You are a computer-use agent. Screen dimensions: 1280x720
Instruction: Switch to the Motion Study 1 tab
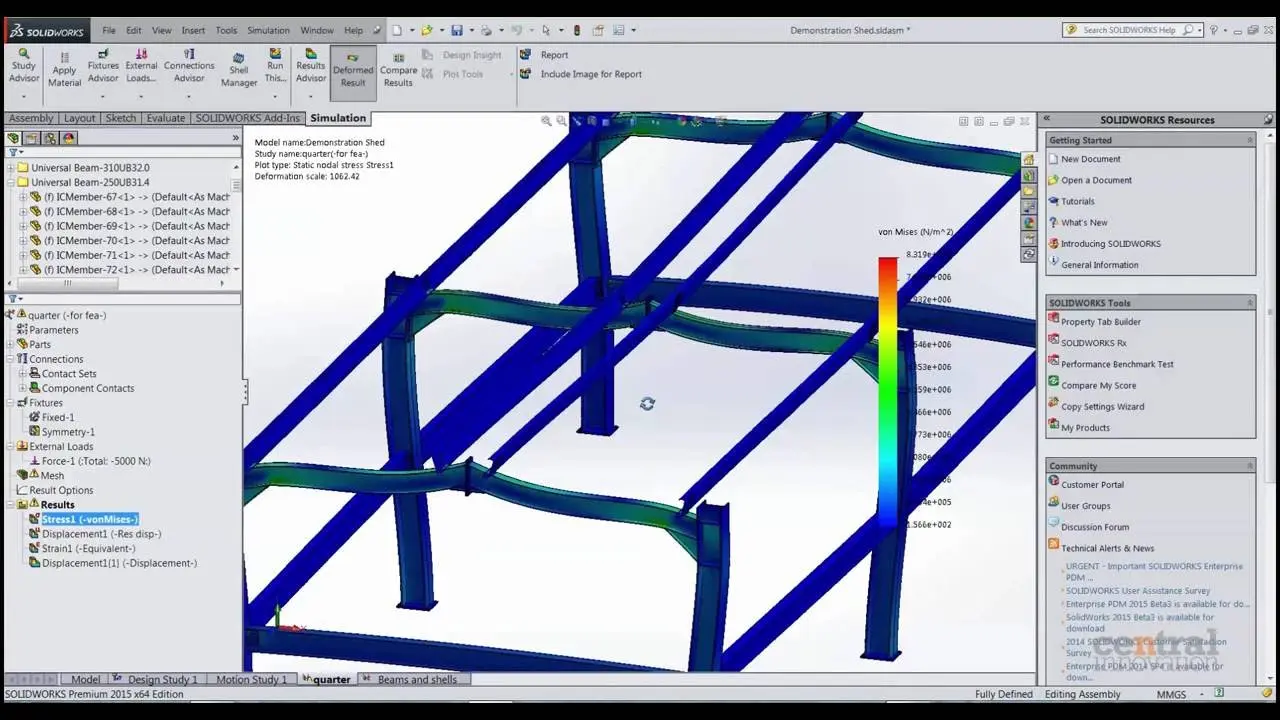tap(251, 680)
